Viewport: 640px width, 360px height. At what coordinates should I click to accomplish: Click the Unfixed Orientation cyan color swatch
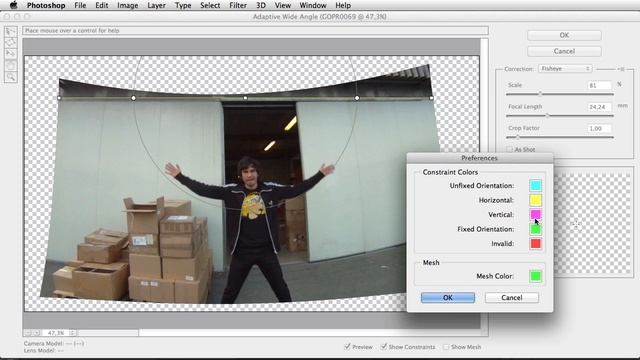[535, 185]
